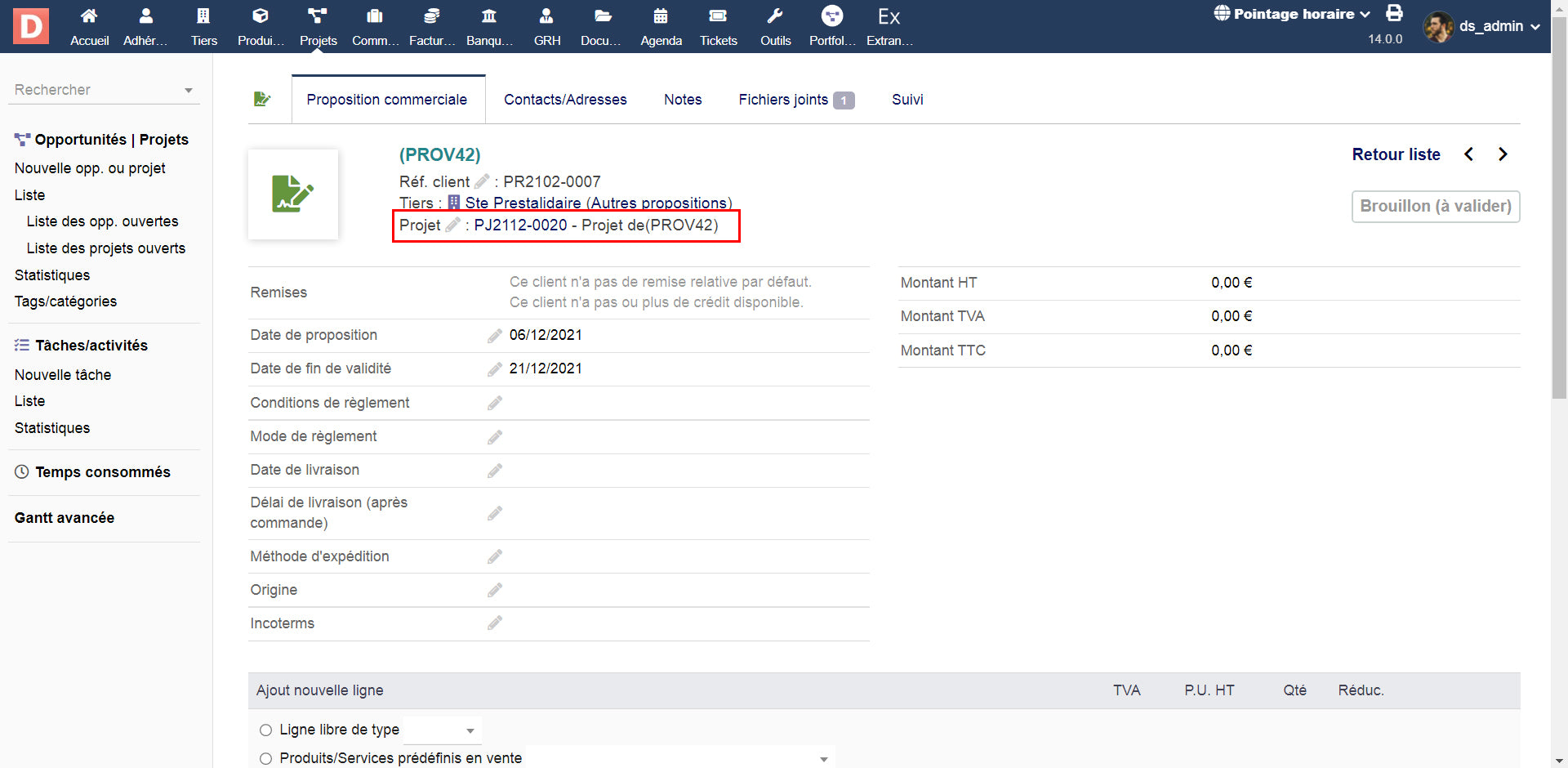1568x768 pixels.
Task: Switch to Contacts/Adresses tab
Action: pos(565,100)
